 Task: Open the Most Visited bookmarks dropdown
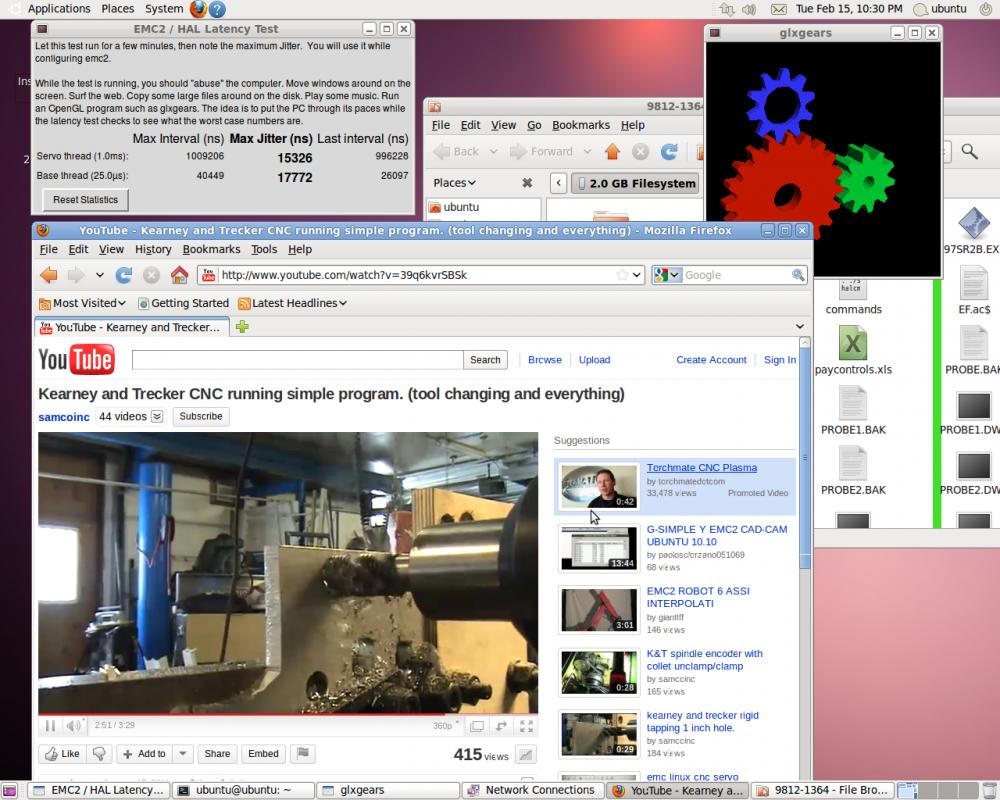(82, 303)
